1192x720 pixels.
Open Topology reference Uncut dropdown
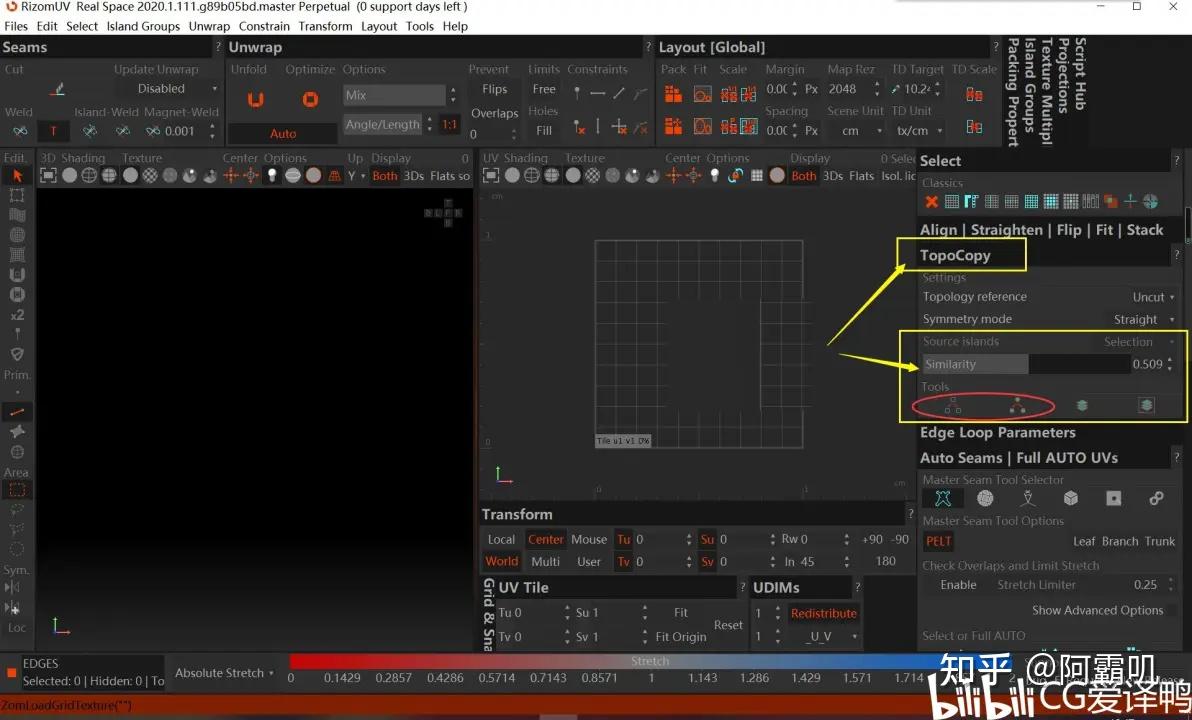(x=1153, y=297)
